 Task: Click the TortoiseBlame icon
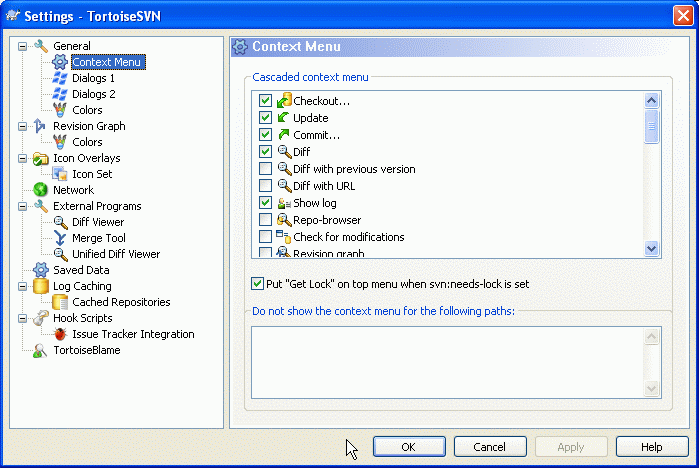[40, 350]
